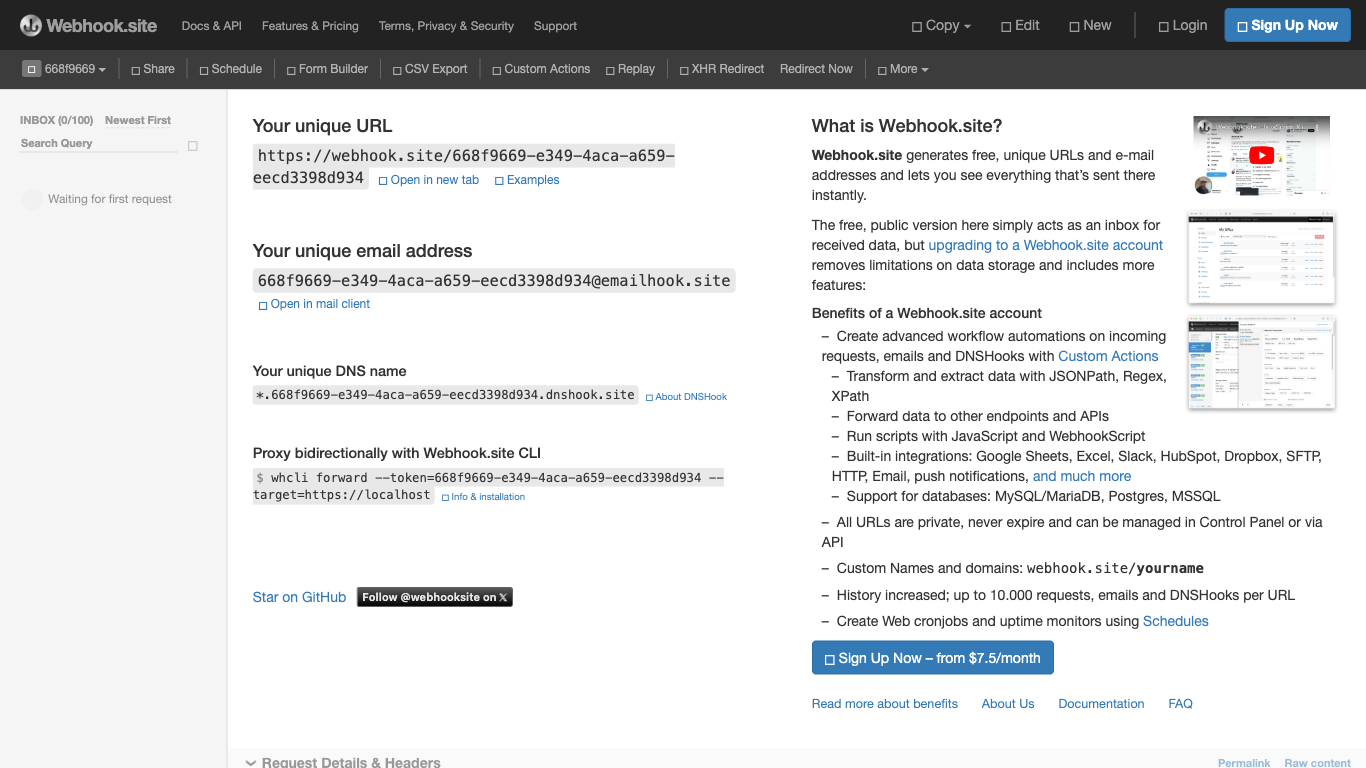Click the Sign Up Now button
The width and height of the screenshot is (1366, 768).
[1287, 26]
